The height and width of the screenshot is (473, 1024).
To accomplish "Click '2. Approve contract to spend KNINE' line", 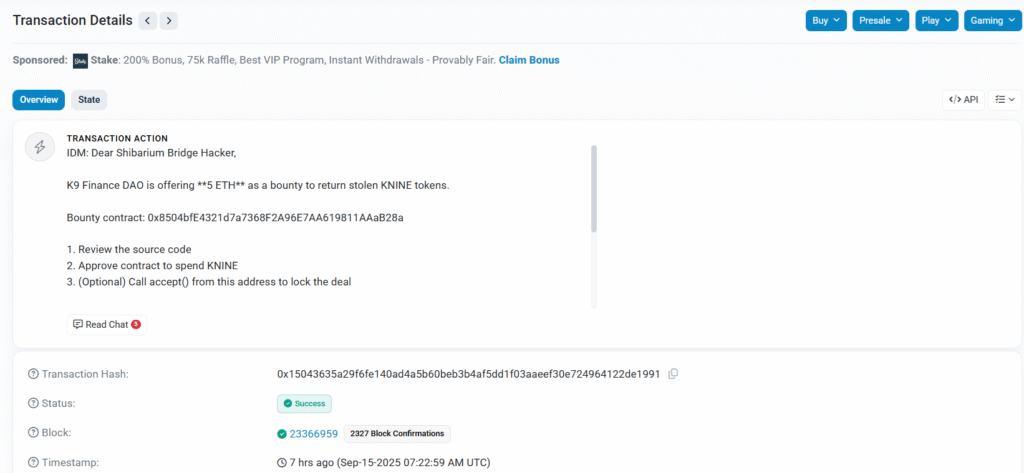I will coord(153,266).
